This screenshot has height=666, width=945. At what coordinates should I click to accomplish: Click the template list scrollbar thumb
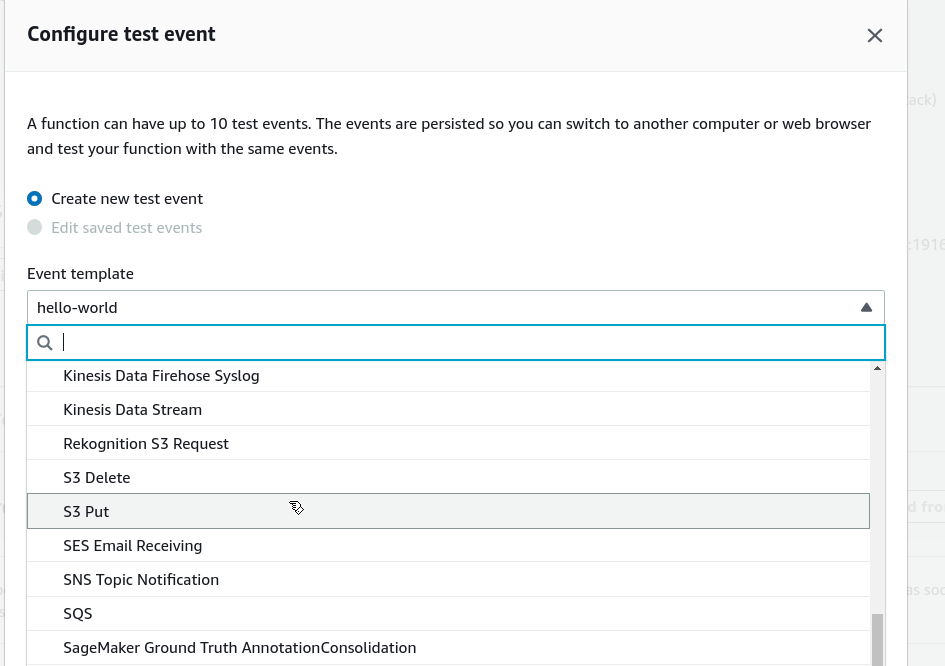click(878, 639)
